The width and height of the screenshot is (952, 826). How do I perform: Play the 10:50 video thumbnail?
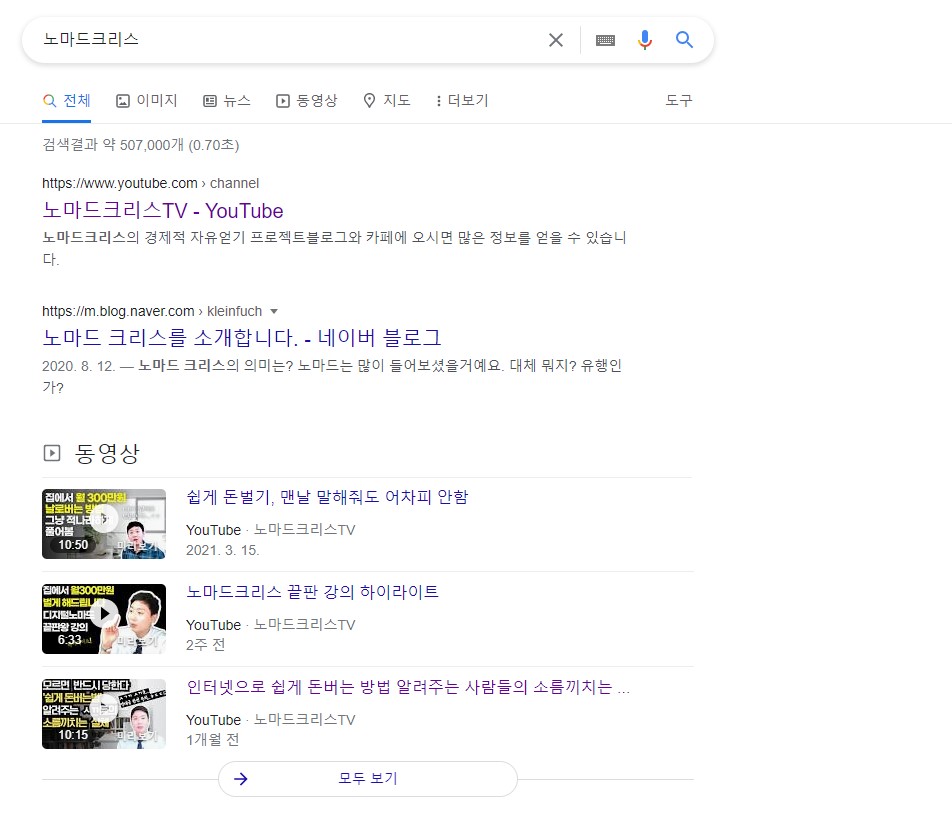pyautogui.click(x=104, y=524)
